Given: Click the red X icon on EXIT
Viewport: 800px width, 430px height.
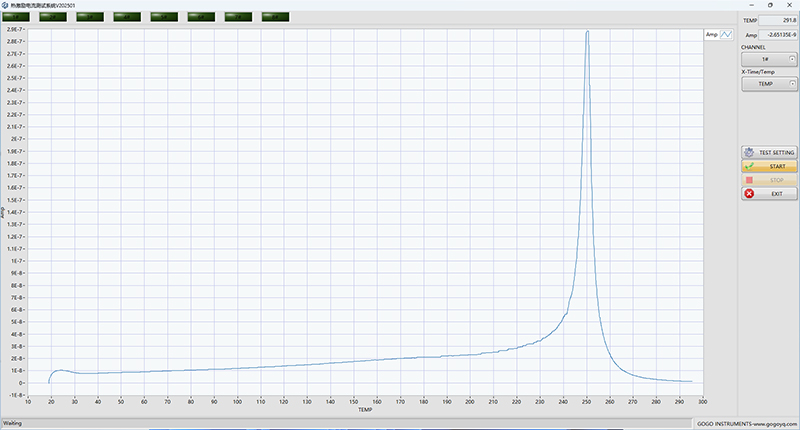Looking at the screenshot, I should click(748, 194).
